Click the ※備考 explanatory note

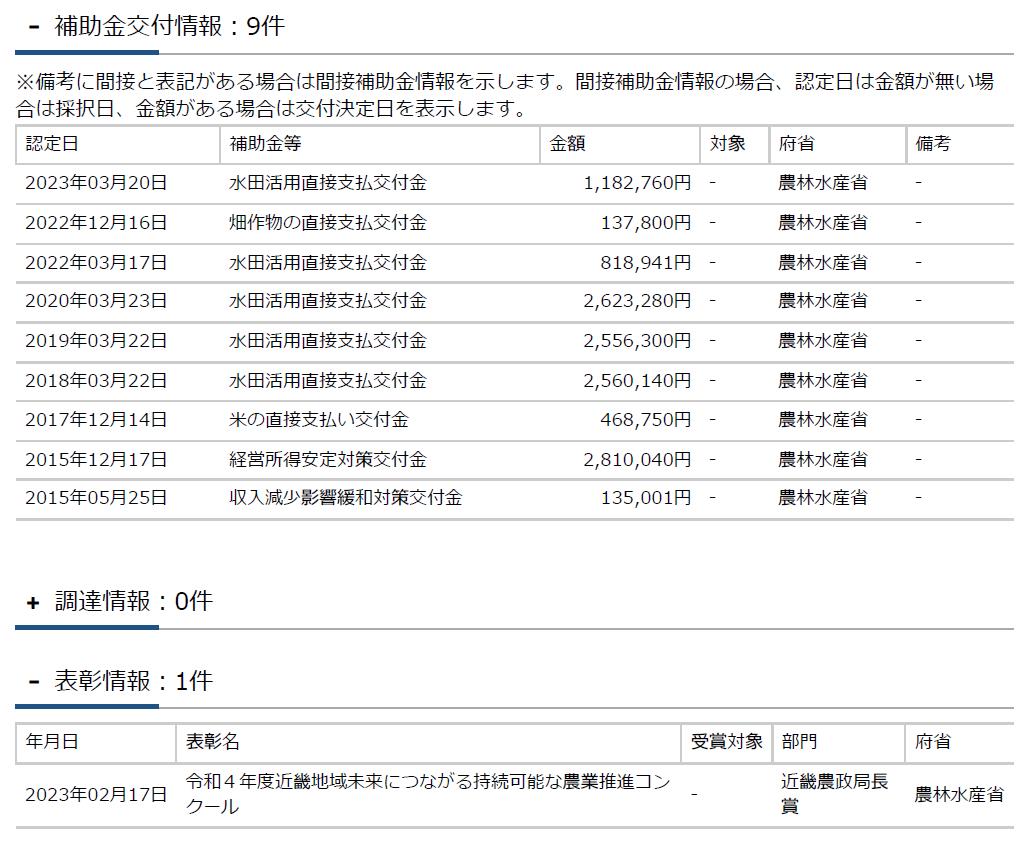tap(505, 95)
